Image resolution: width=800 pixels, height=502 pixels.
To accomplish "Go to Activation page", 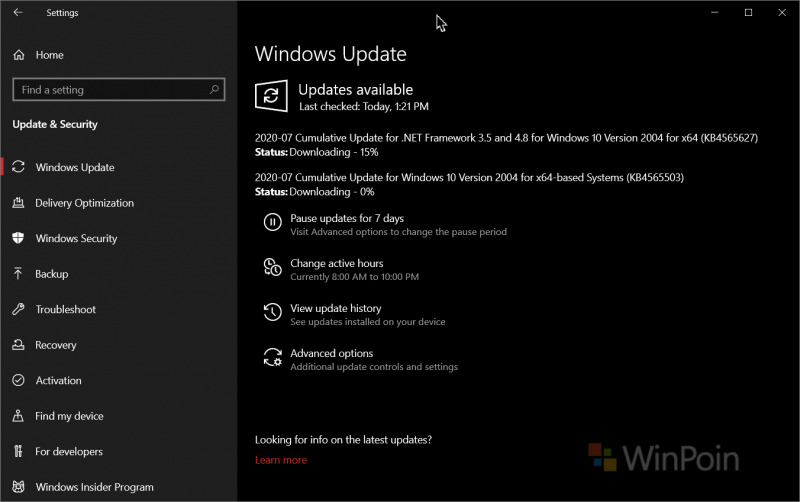I will tap(59, 381).
